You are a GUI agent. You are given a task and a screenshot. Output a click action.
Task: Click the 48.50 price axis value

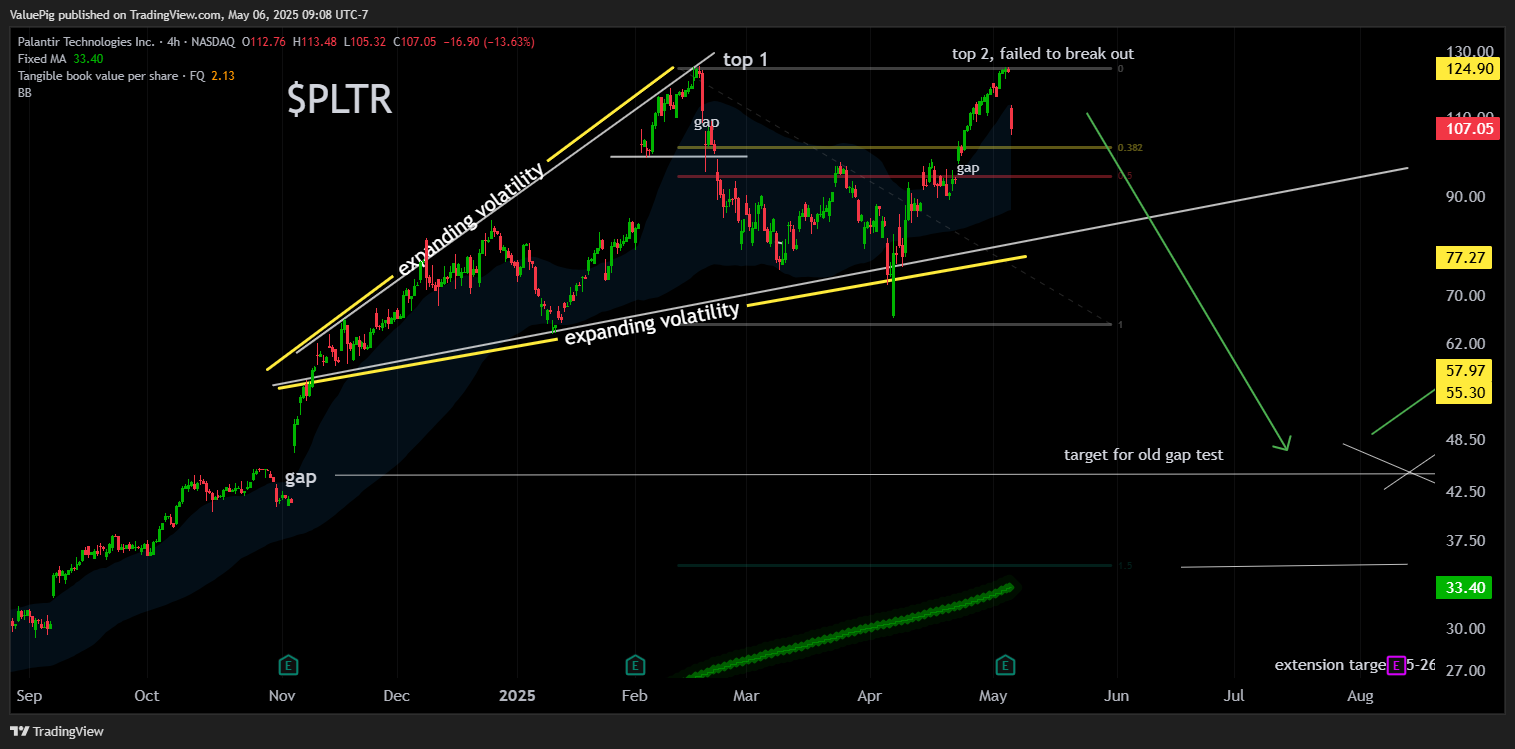click(1466, 440)
